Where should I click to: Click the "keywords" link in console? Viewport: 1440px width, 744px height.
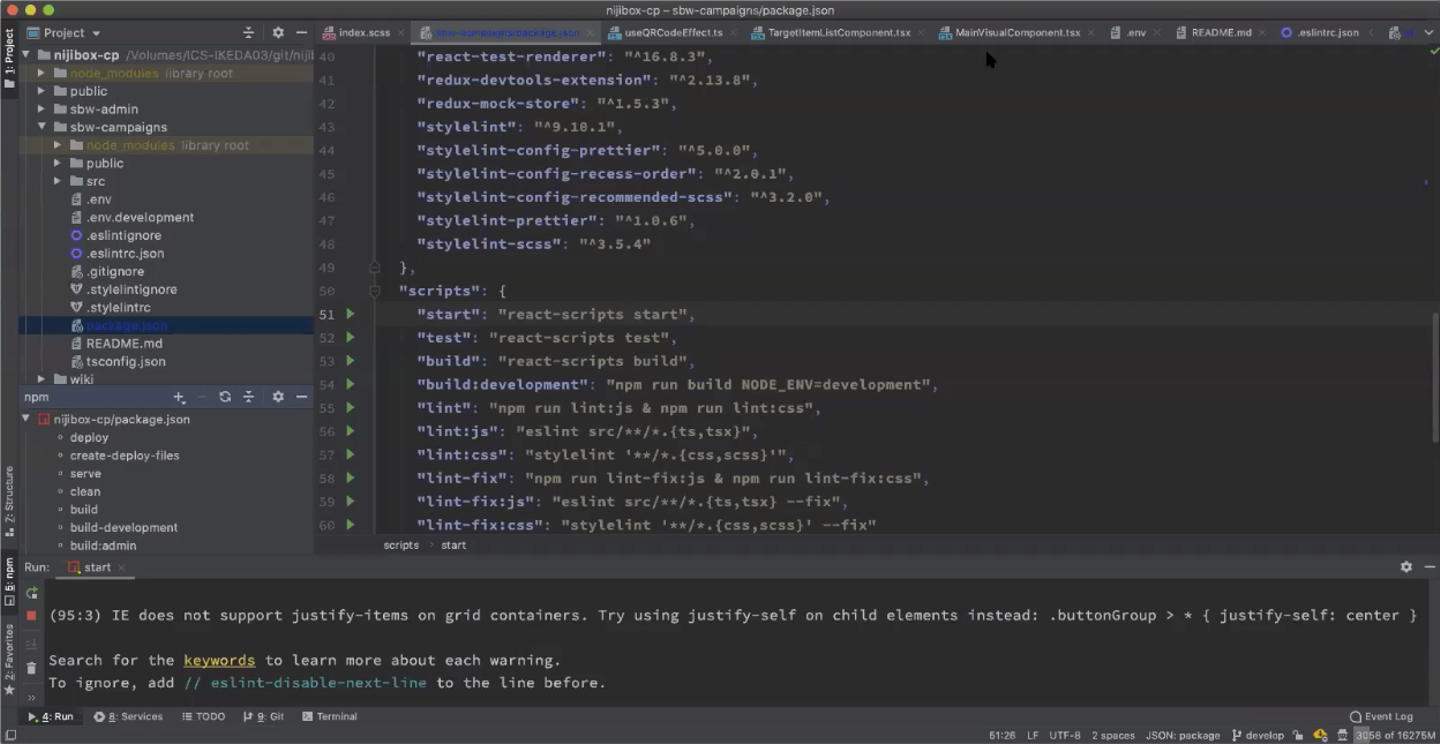(x=219, y=660)
